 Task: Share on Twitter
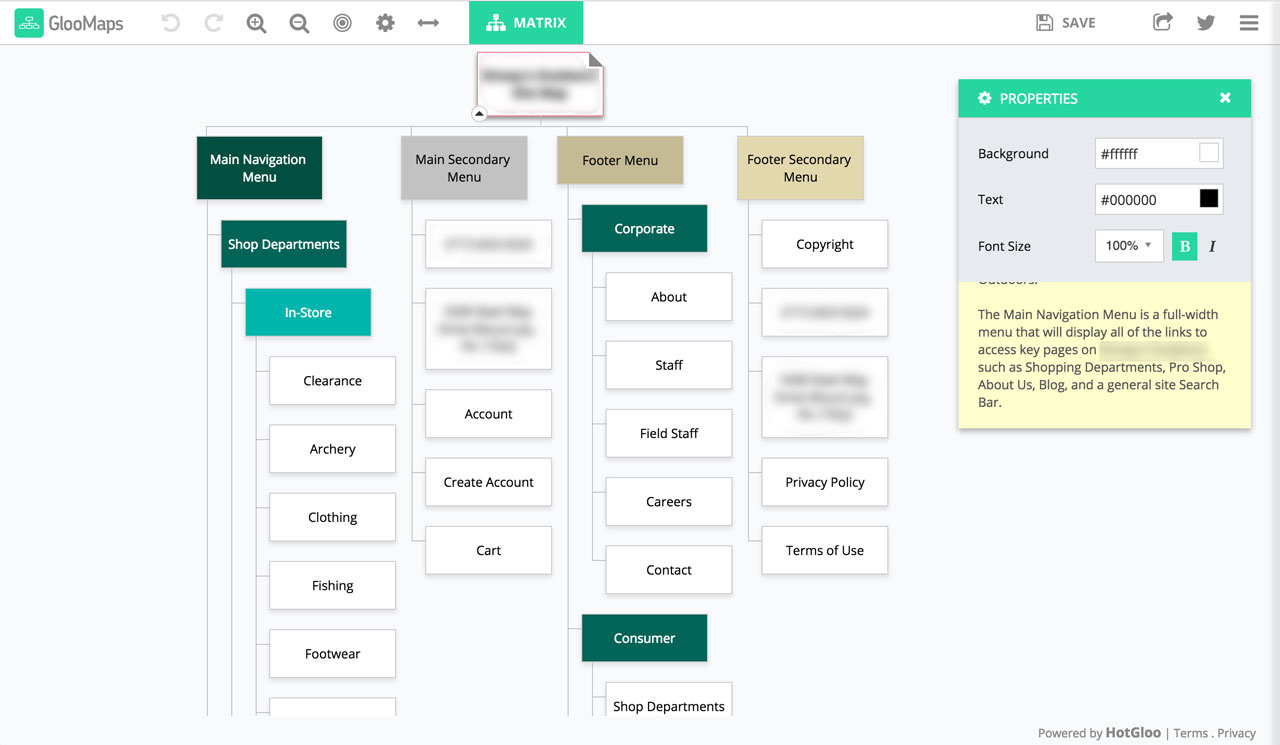[1206, 23]
